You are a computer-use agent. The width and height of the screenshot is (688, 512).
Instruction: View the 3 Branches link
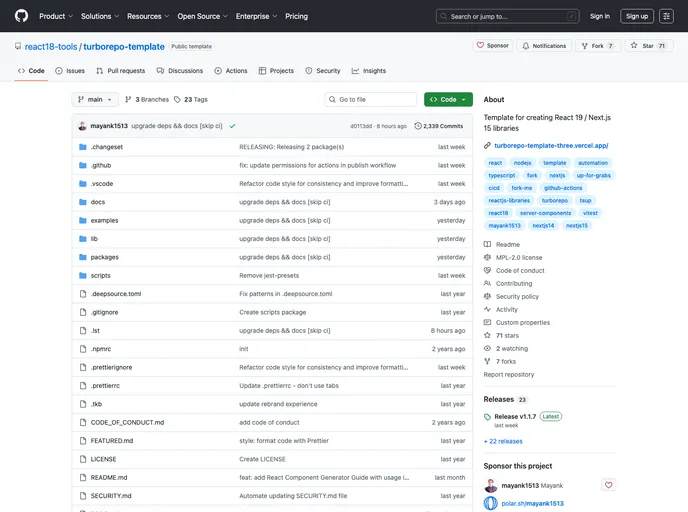point(147,100)
